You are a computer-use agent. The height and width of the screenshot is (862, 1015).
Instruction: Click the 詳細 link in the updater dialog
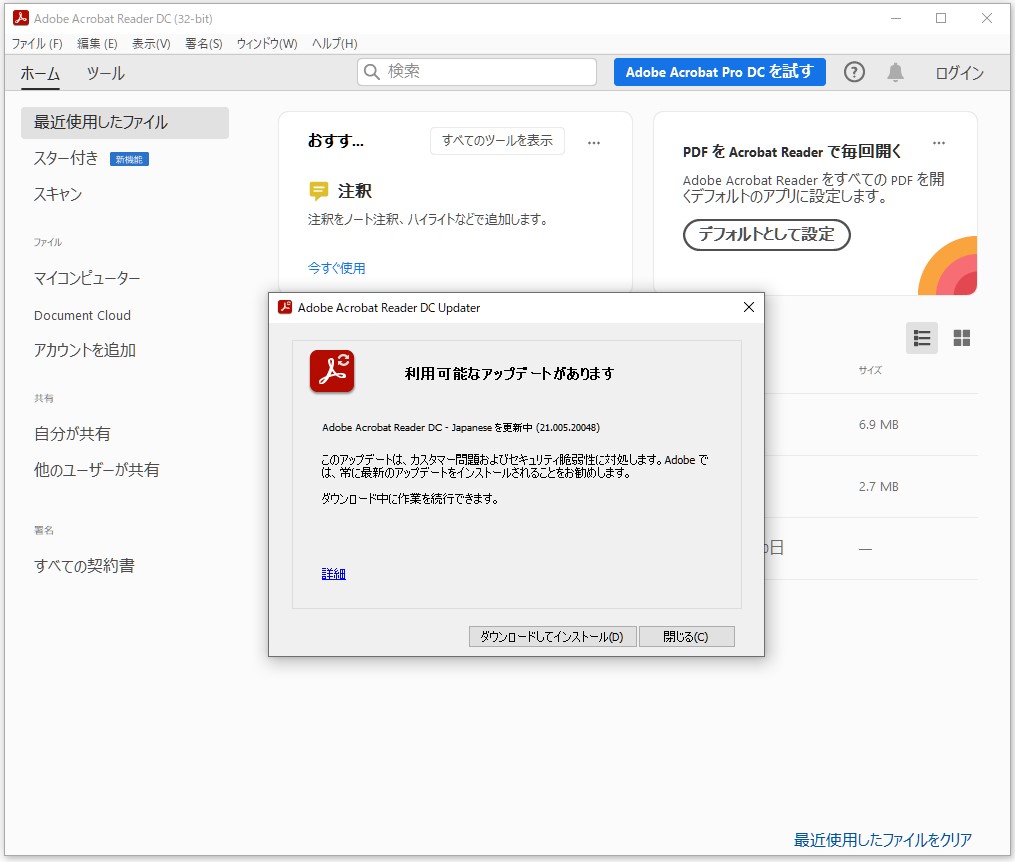point(333,573)
